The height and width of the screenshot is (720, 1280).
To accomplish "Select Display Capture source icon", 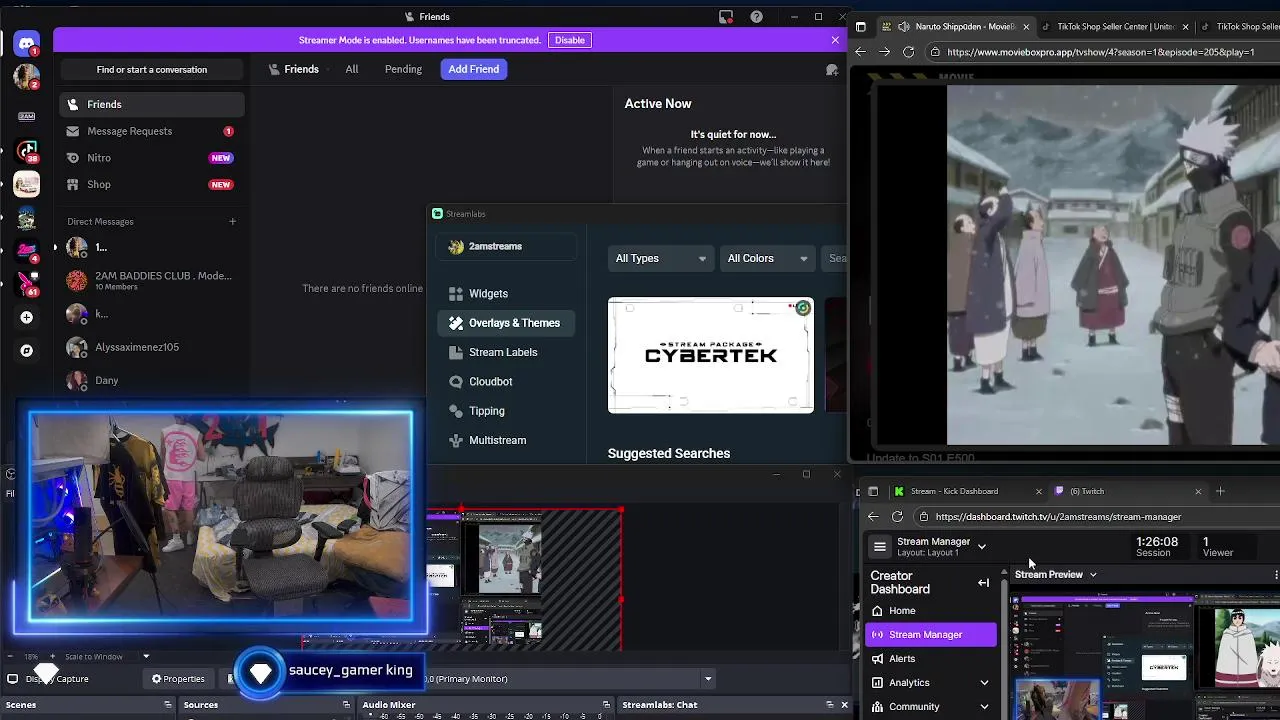I will [13, 679].
